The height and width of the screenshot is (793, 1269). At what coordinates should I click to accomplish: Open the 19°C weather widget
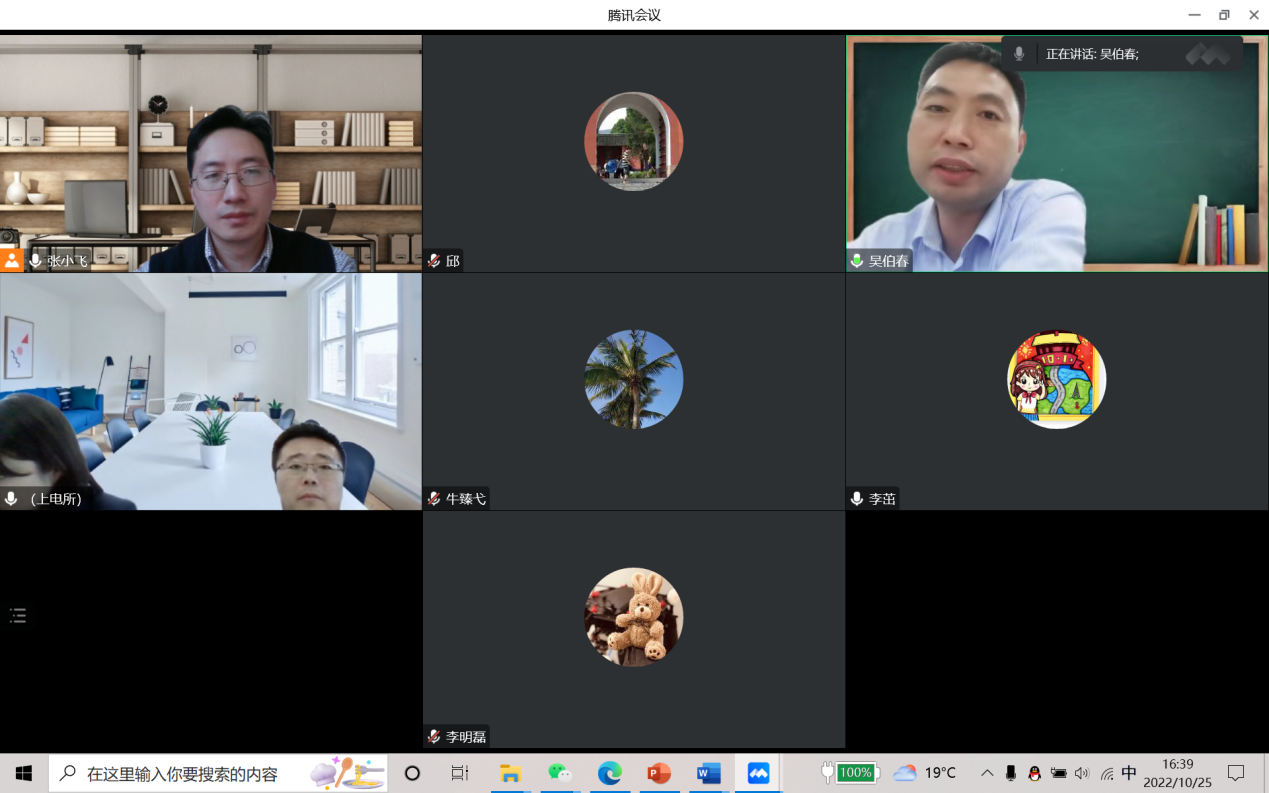click(x=925, y=773)
